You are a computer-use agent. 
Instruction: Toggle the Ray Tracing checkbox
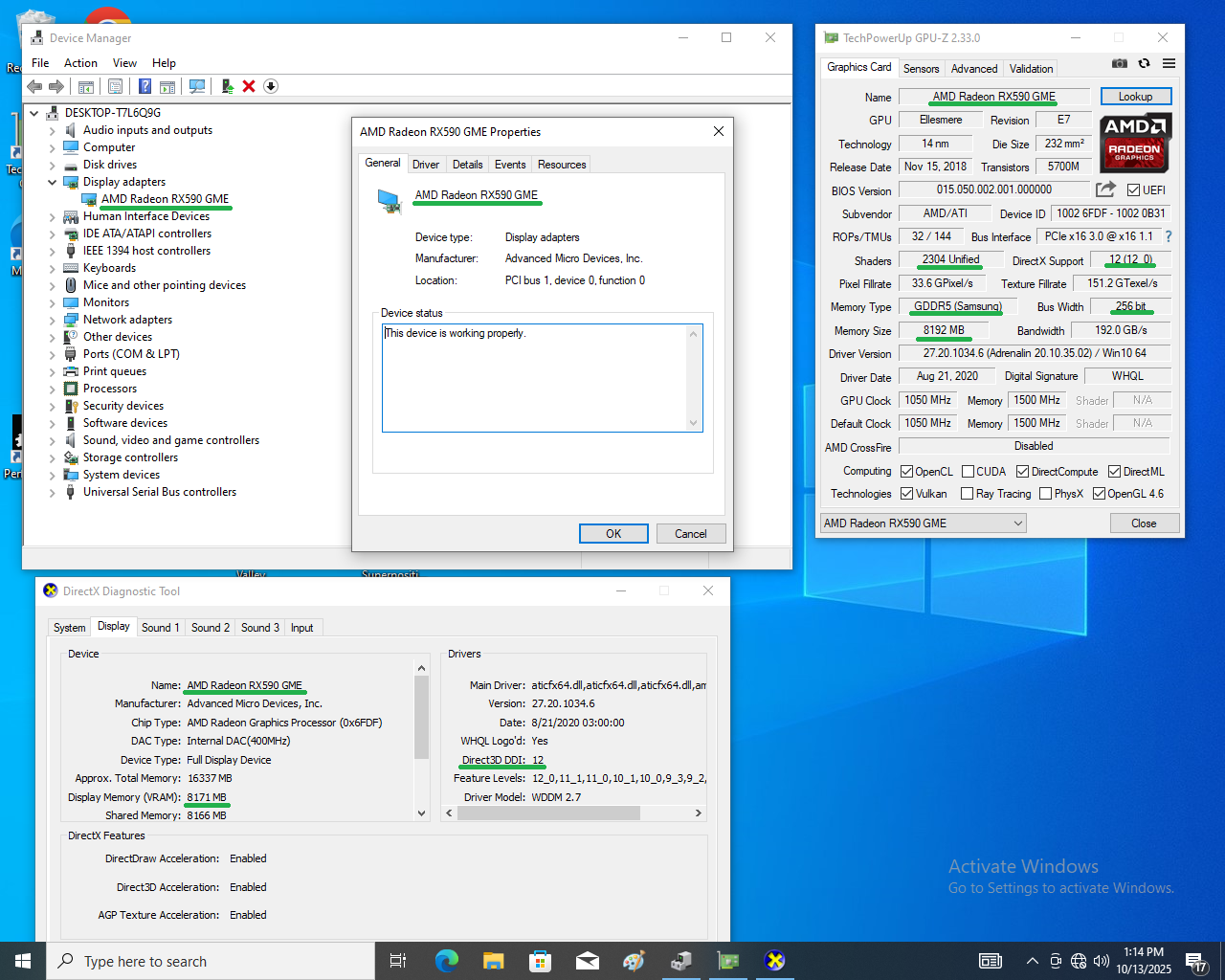967,494
